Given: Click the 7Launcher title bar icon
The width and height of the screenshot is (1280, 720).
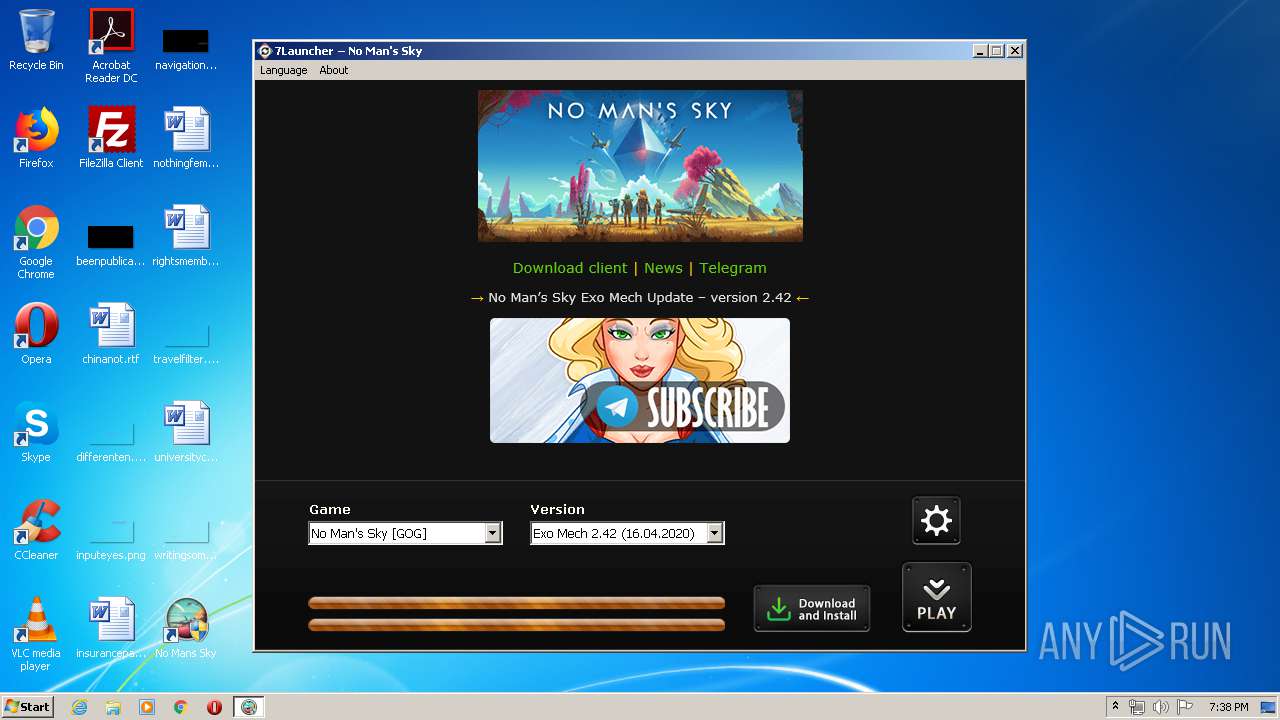Looking at the screenshot, I should tap(265, 51).
